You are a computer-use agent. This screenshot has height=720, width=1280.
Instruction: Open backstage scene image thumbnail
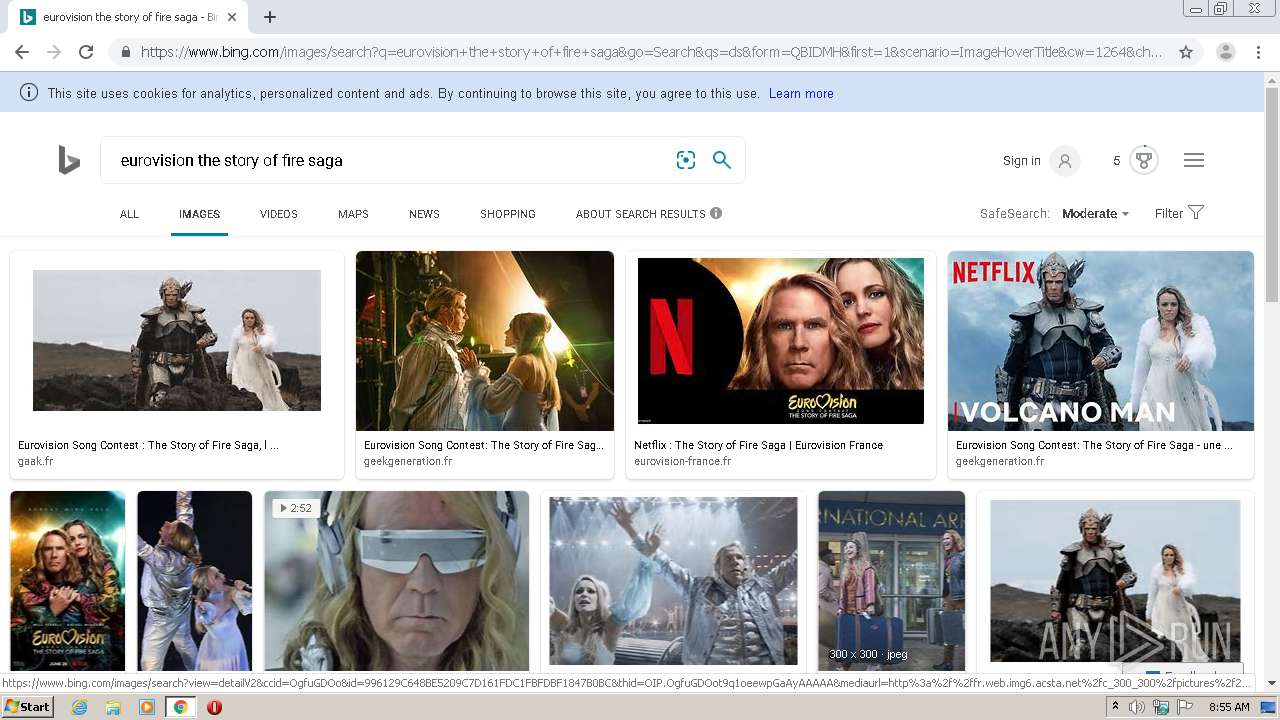point(485,341)
